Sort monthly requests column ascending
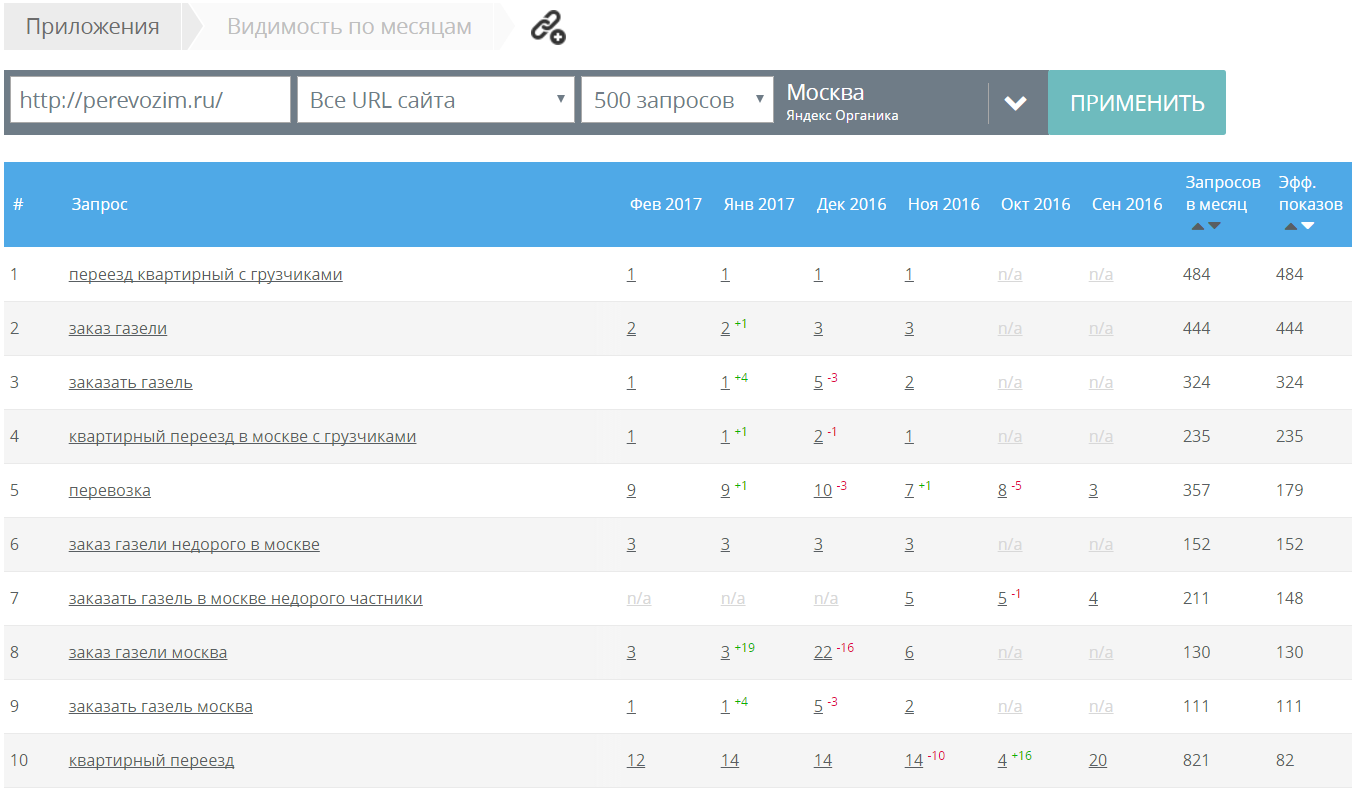The image size is (1352, 789). [1198, 226]
